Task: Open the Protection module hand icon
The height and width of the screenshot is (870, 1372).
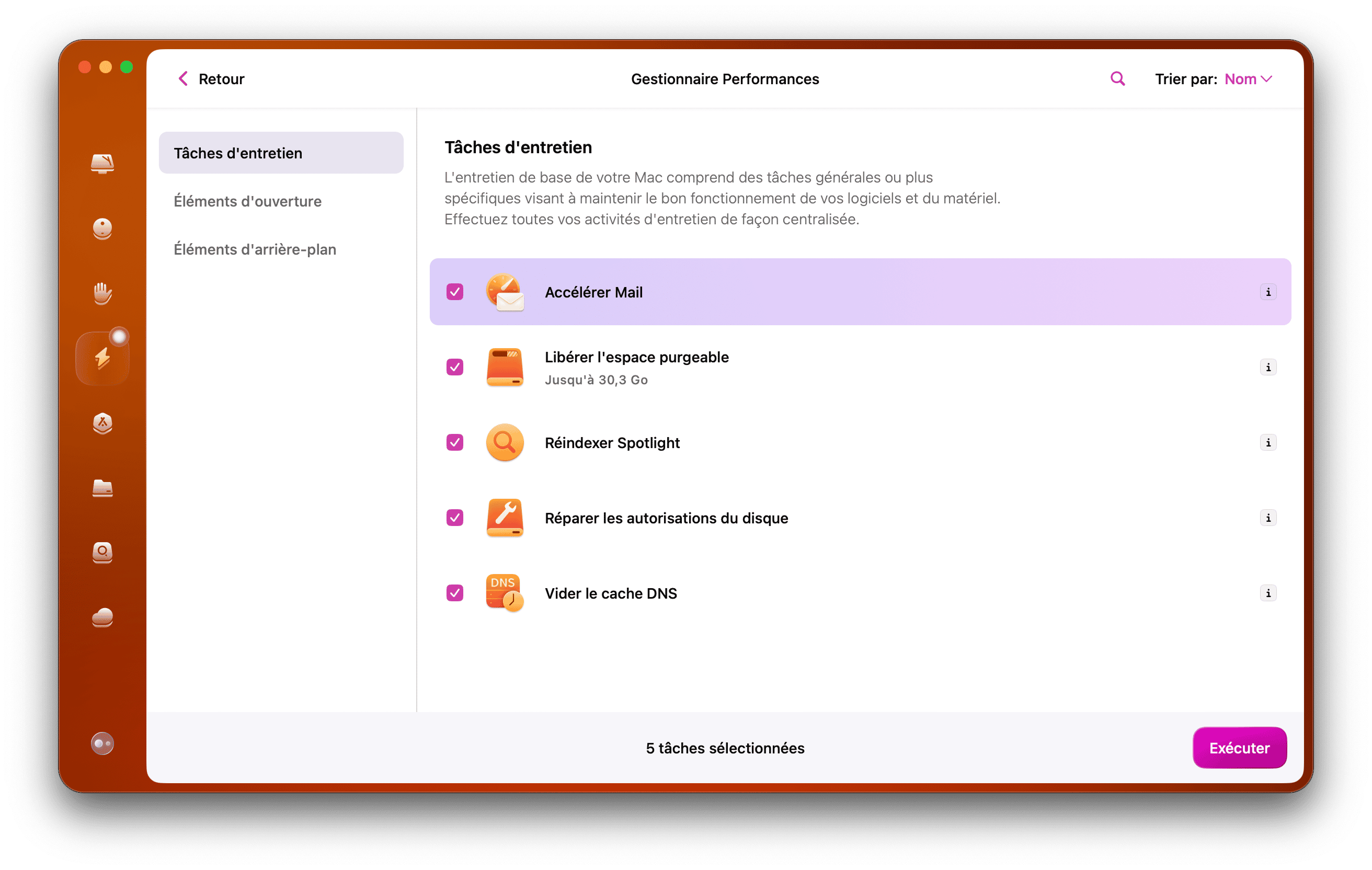Action: pos(102,293)
